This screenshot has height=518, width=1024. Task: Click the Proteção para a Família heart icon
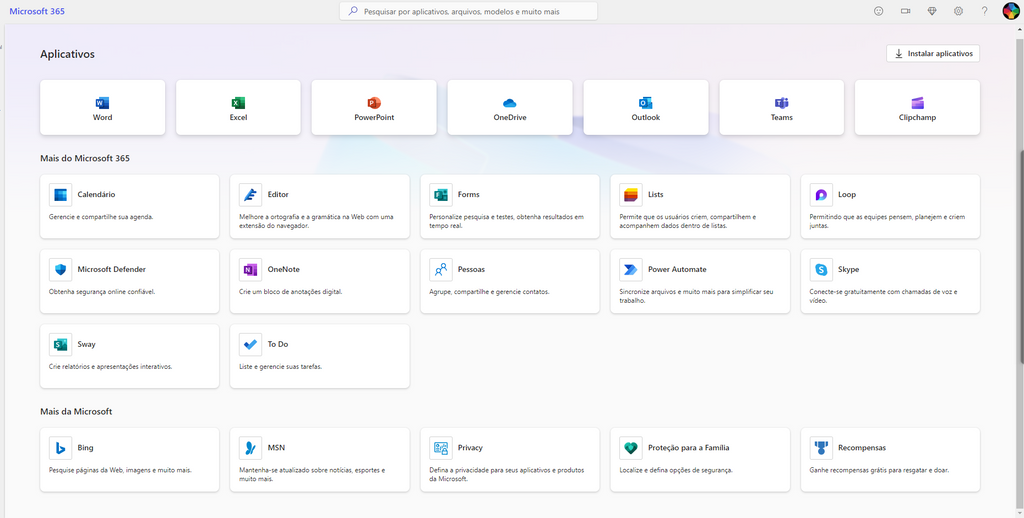pyautogui.click(x=631, y=448)
